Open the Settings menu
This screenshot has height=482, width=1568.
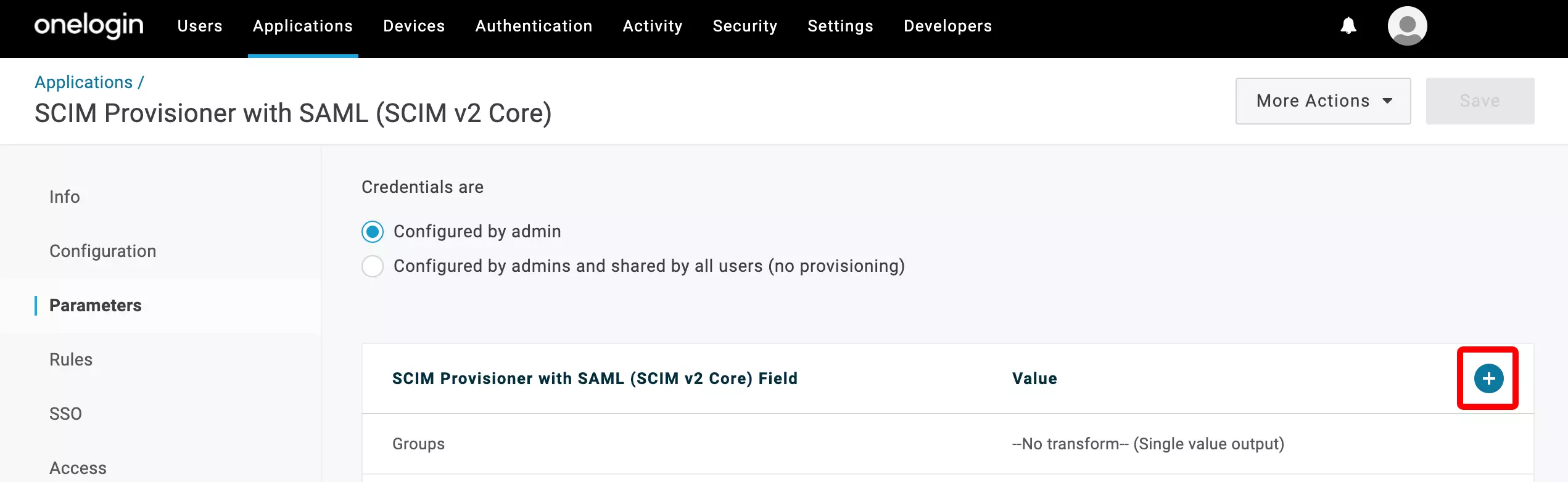[x=840, y=26]
